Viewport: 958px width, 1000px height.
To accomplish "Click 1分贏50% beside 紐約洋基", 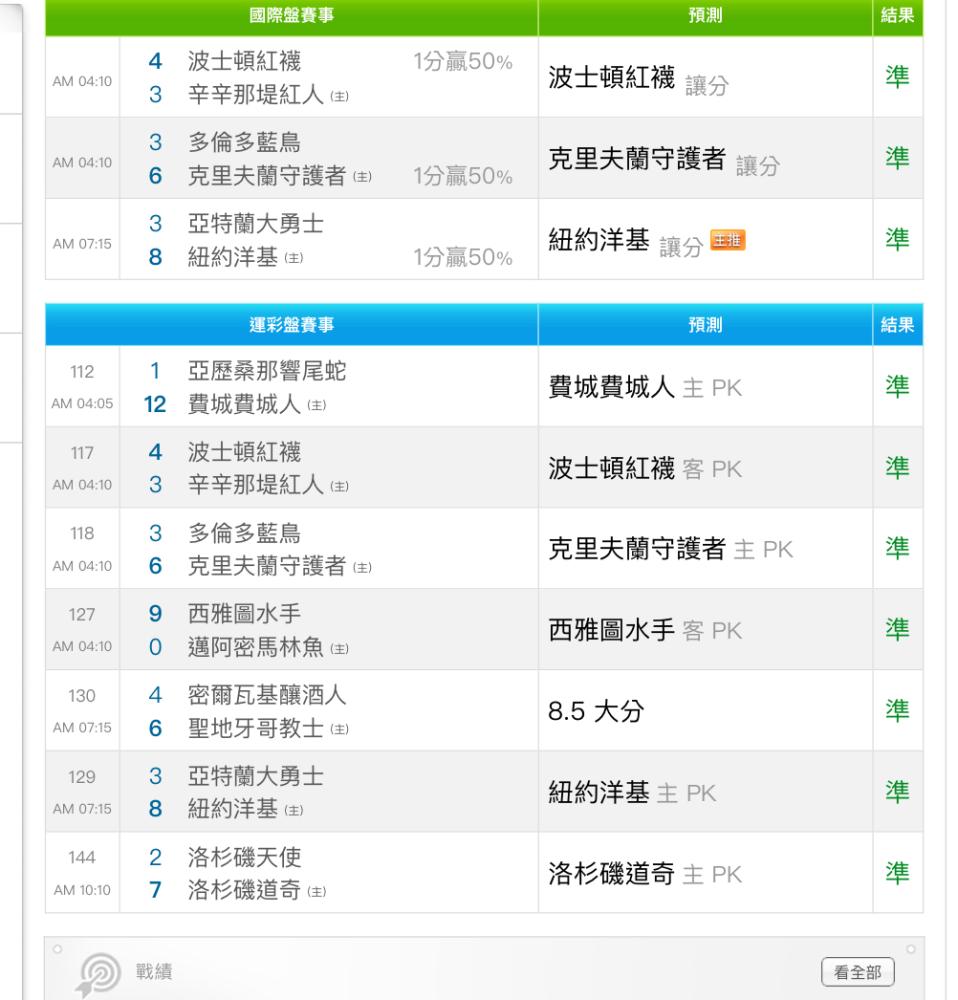I will 463,257.
